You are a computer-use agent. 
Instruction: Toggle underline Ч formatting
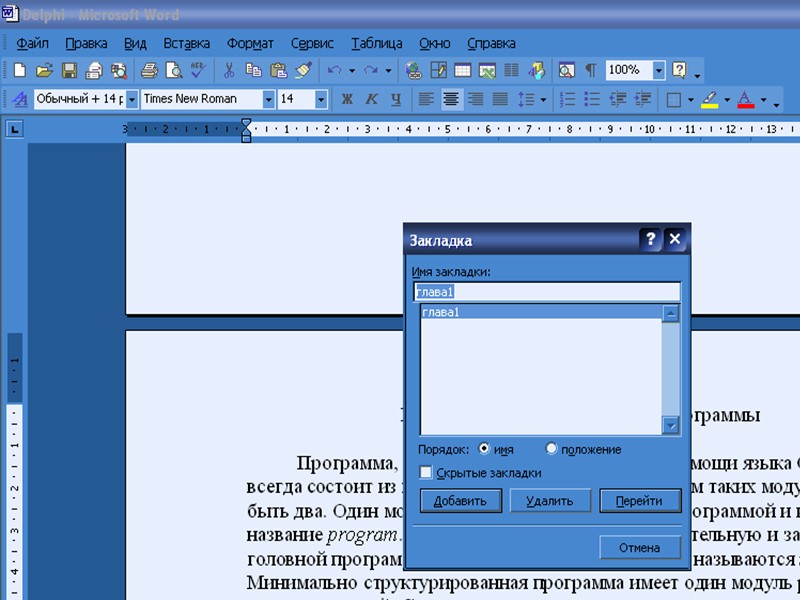[396, 99]
